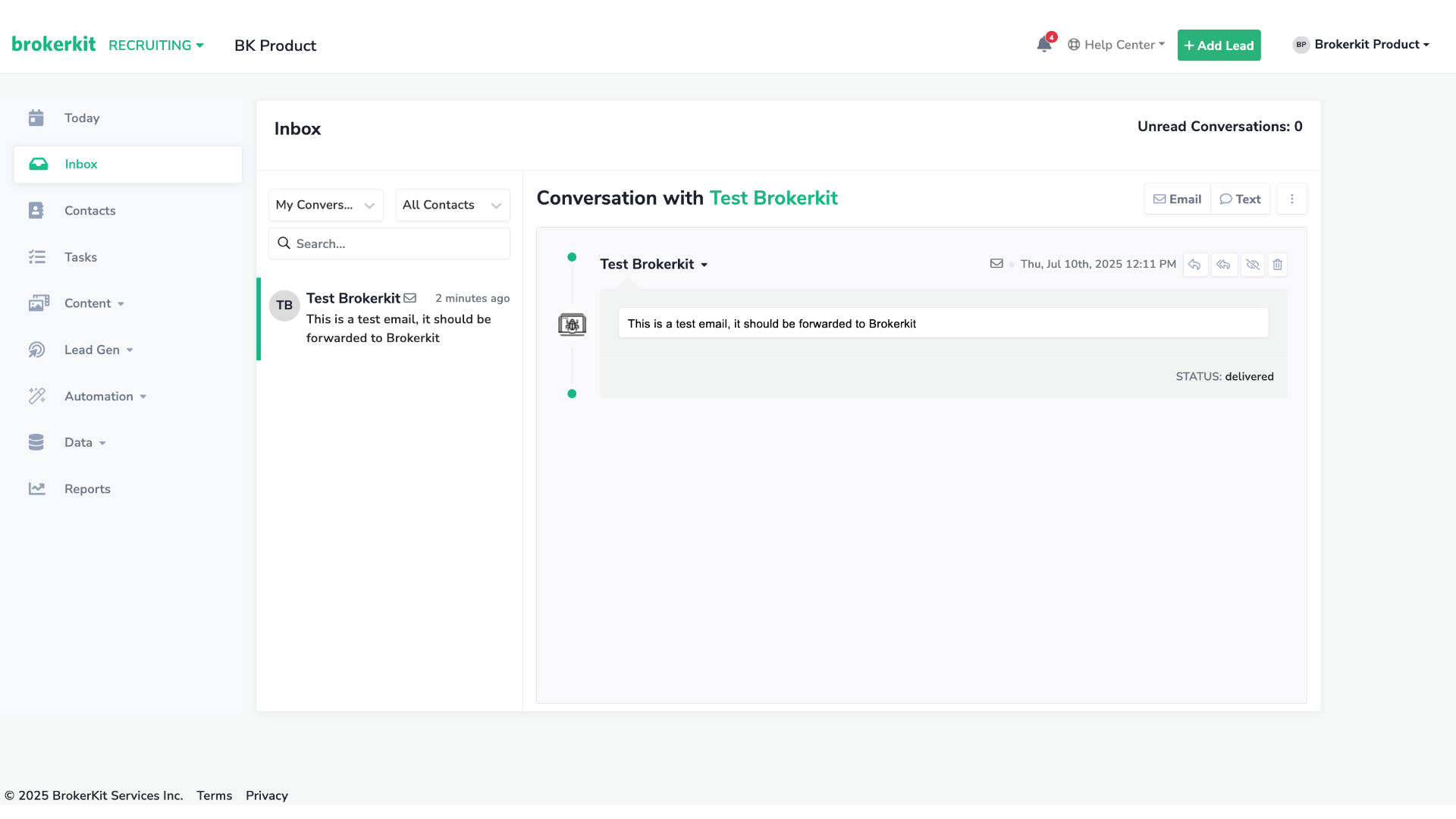Click the 2 minutes ago timestamp
This screenshot has width=1456, height=819.
pyautogui.click(x=472, y=298)
